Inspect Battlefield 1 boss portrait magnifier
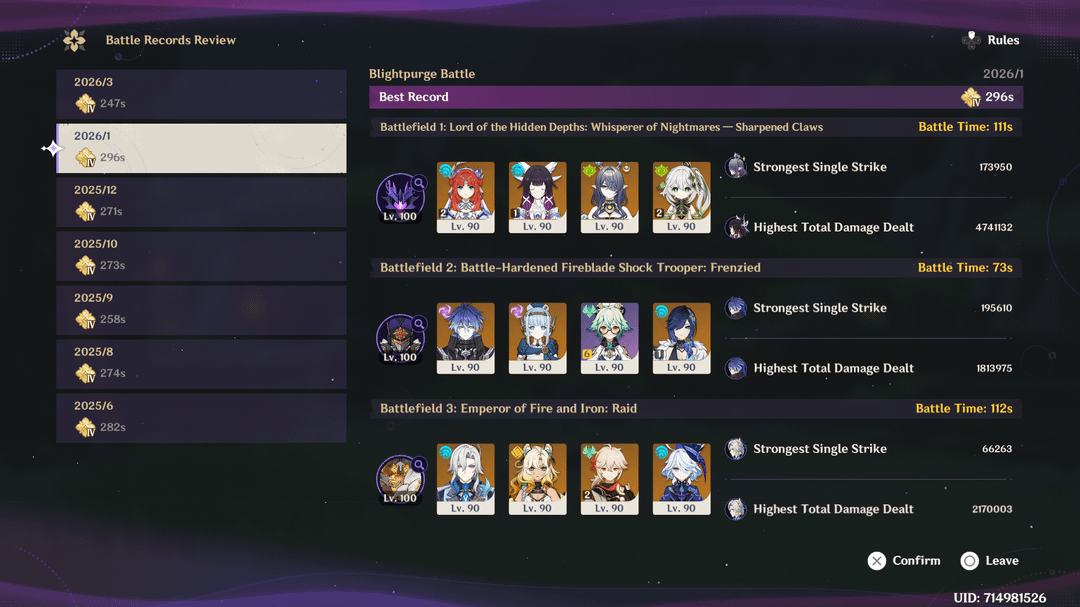1080x607 pixels. click(419, 183)
